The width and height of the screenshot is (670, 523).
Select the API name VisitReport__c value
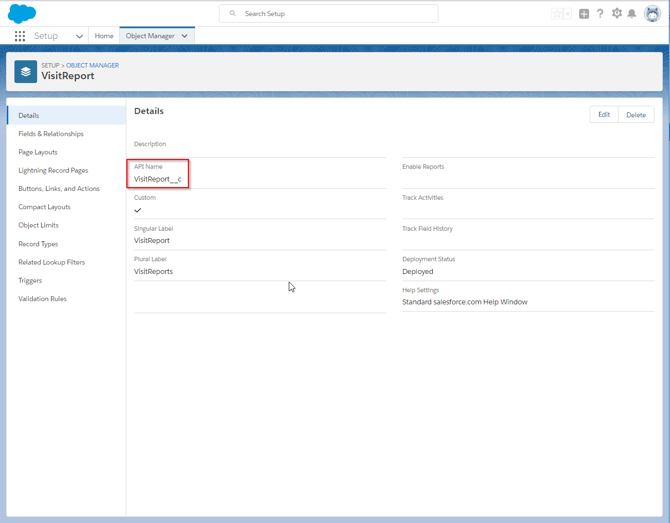pyautogui.click(x=158, y=179)
